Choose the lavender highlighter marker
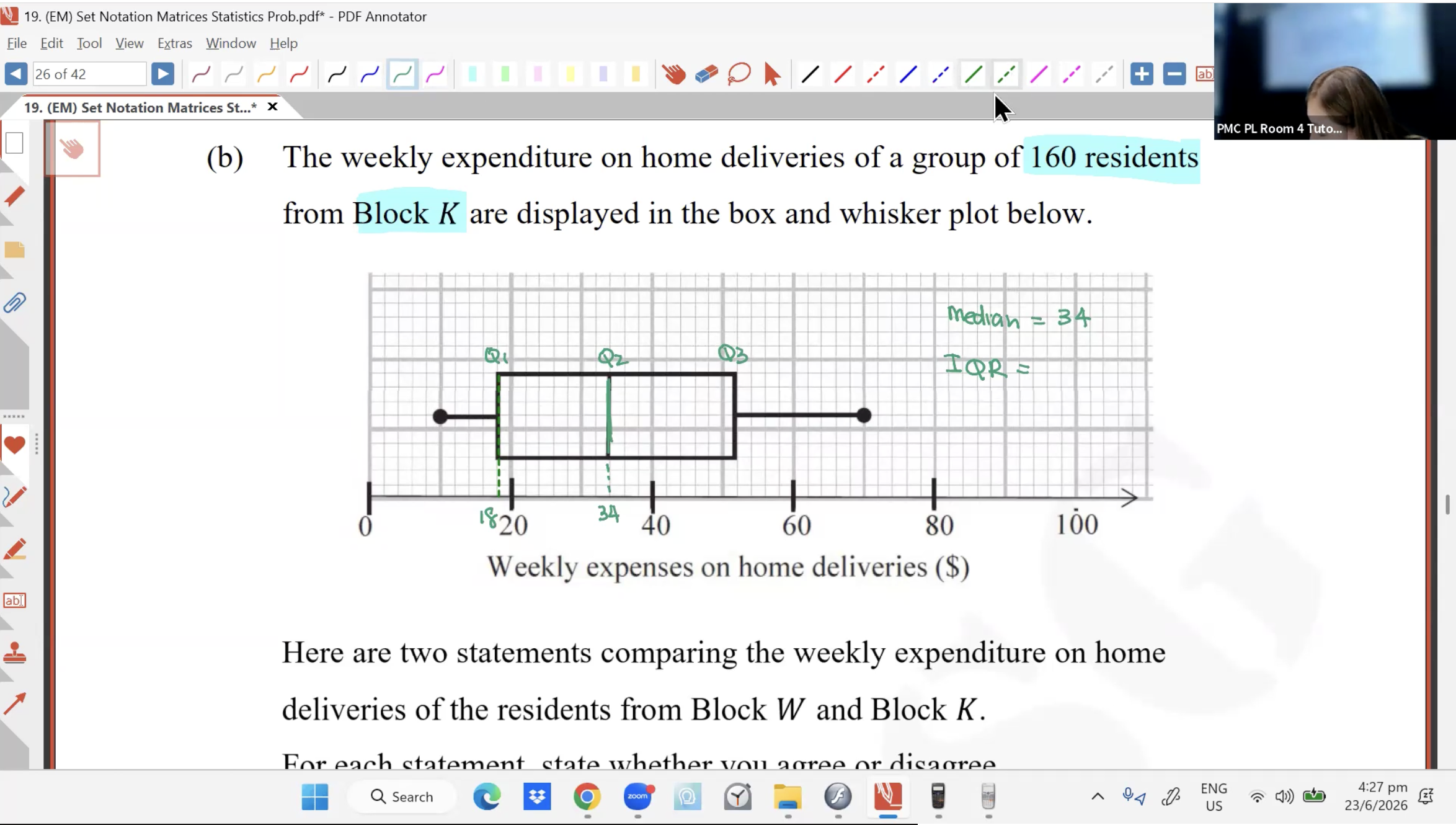The width and height of the screenshot is (1456, 825). 603,74
